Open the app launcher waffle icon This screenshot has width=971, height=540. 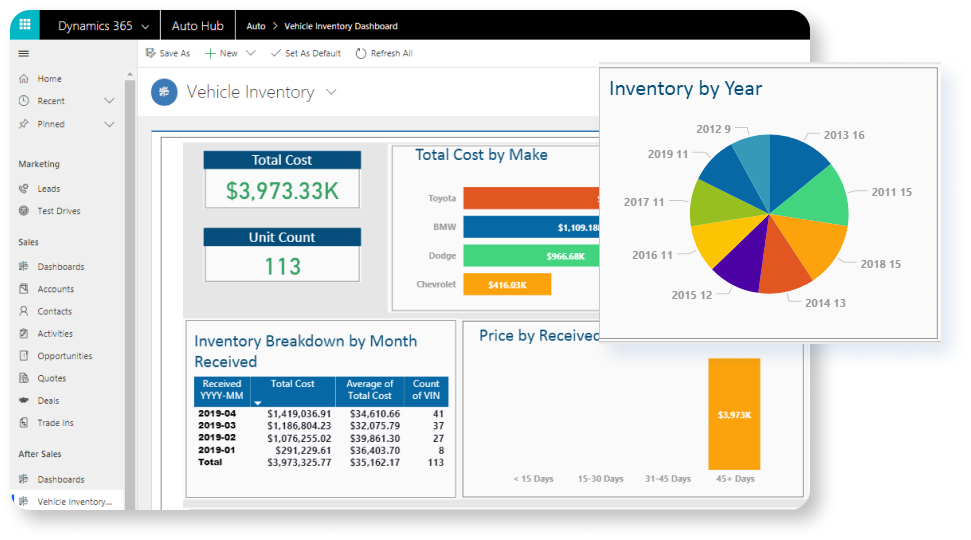click(25, 25)
